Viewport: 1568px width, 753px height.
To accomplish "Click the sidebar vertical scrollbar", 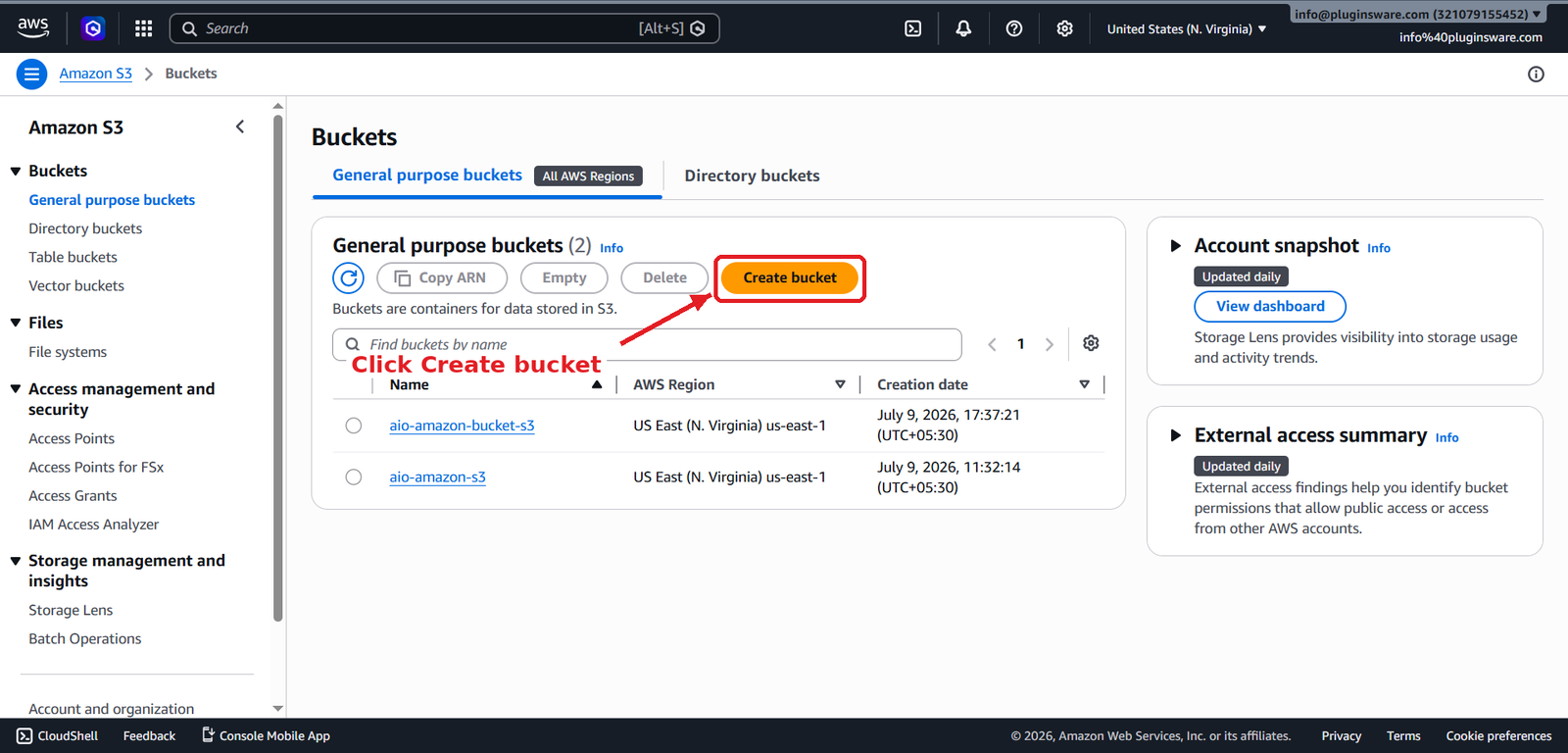I will tap(278, 368).
